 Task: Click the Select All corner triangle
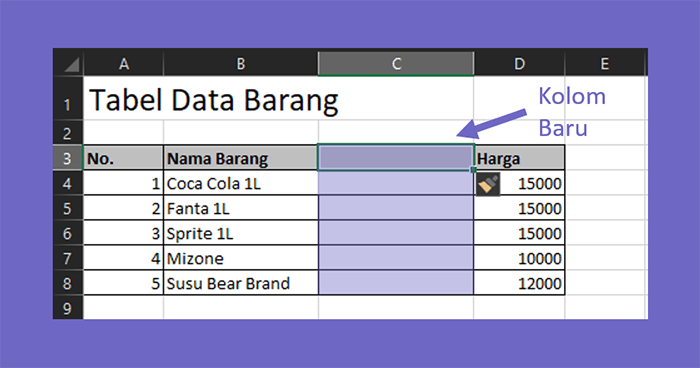[x=72, y=64]
